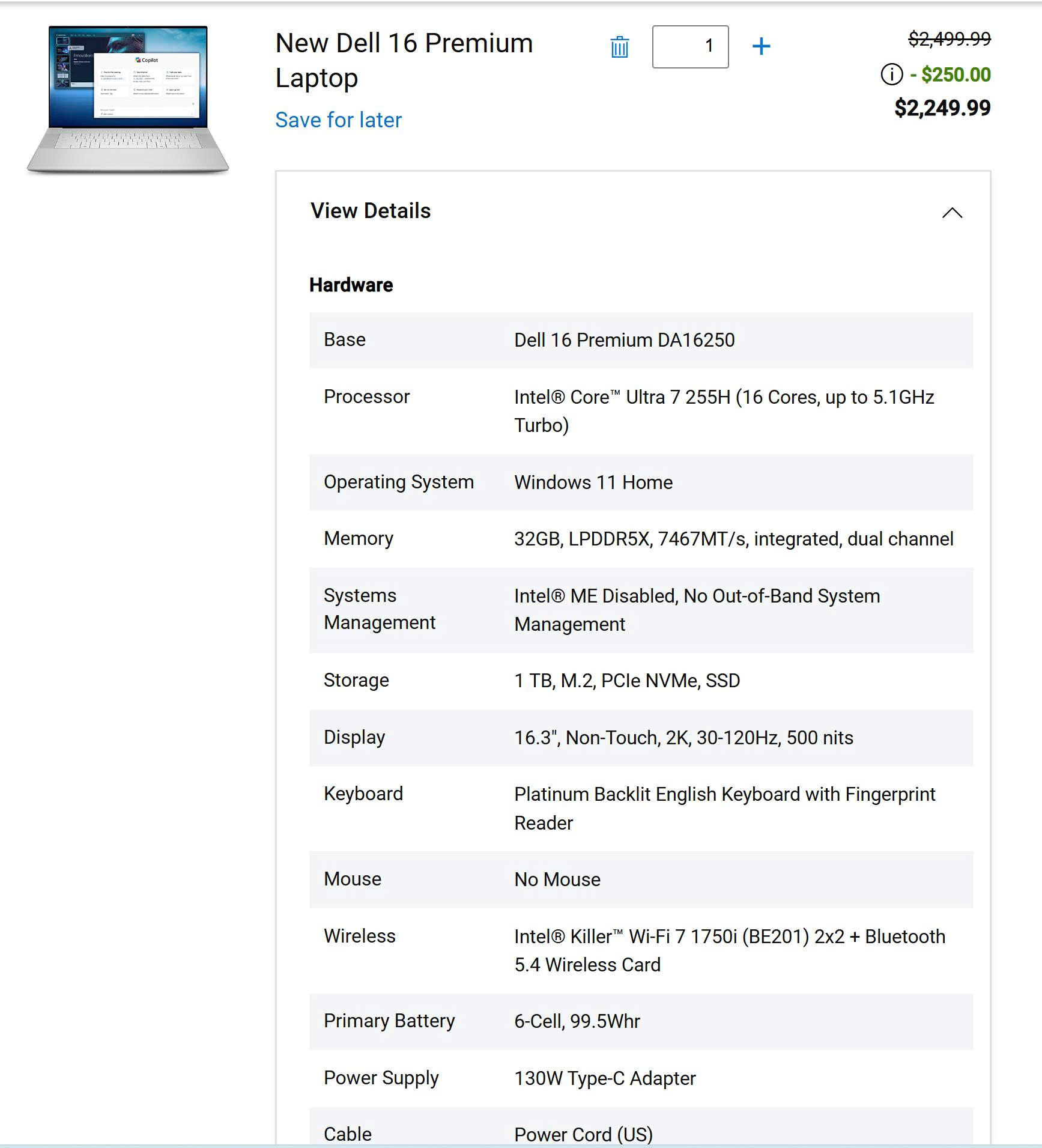Select the Intel Core Ultra 7 255H processor text

point(723,411)
